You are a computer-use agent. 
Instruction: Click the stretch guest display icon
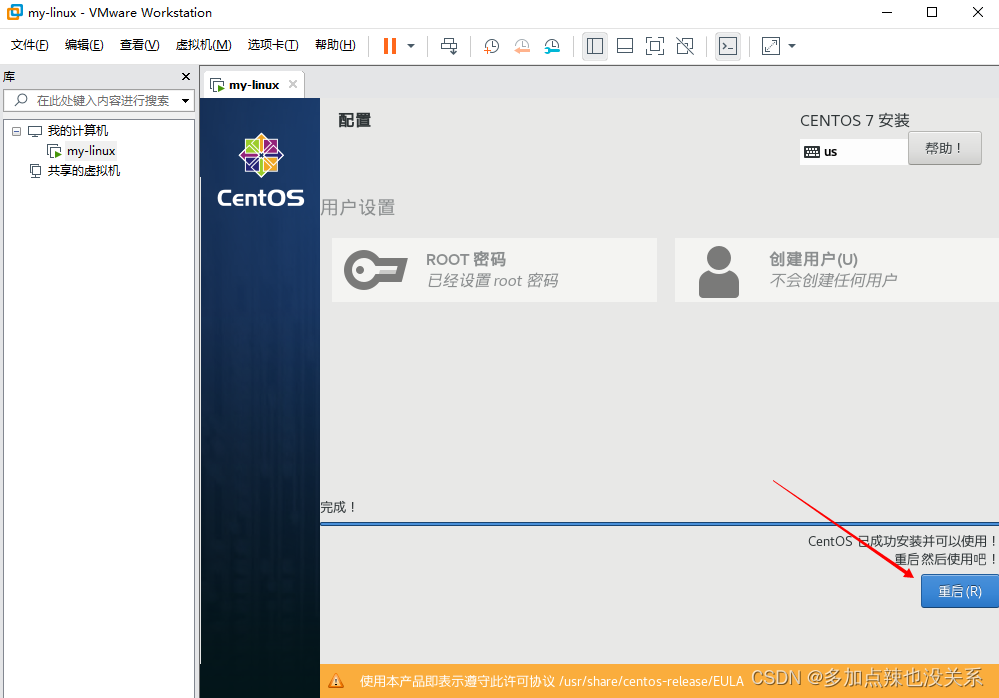[771, 46]
